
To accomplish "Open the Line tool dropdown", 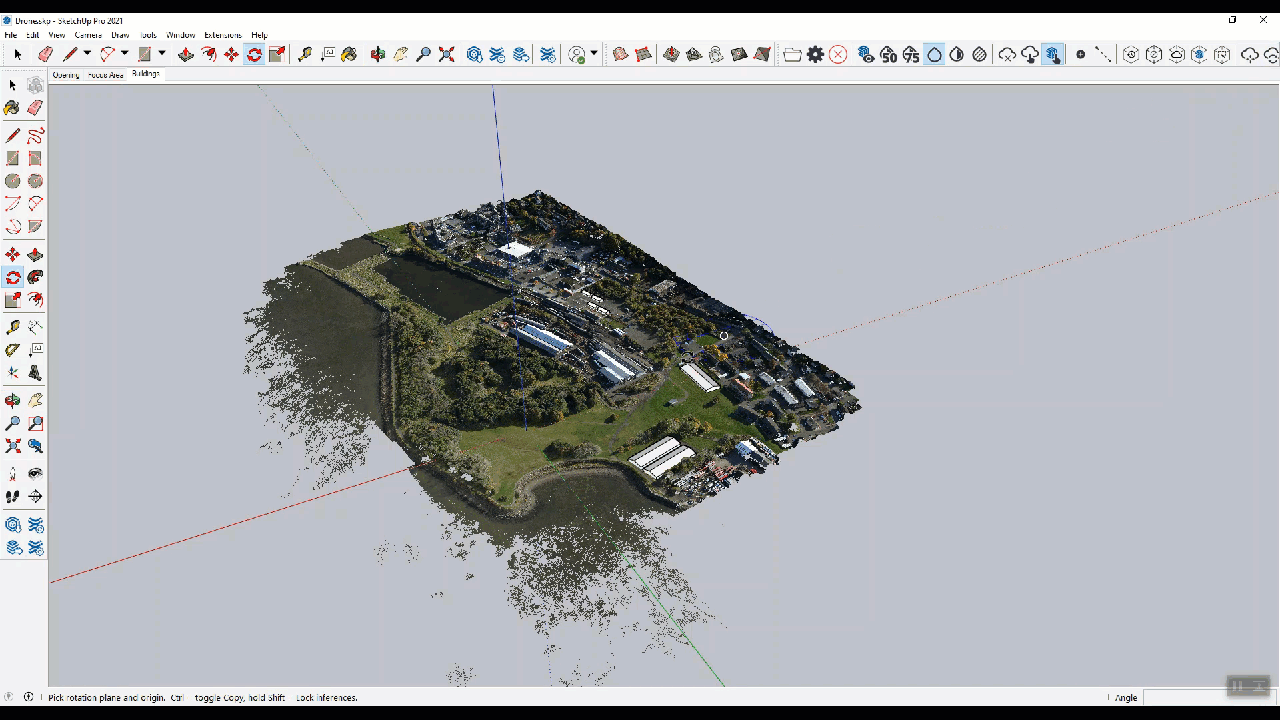I will point(87,55).
